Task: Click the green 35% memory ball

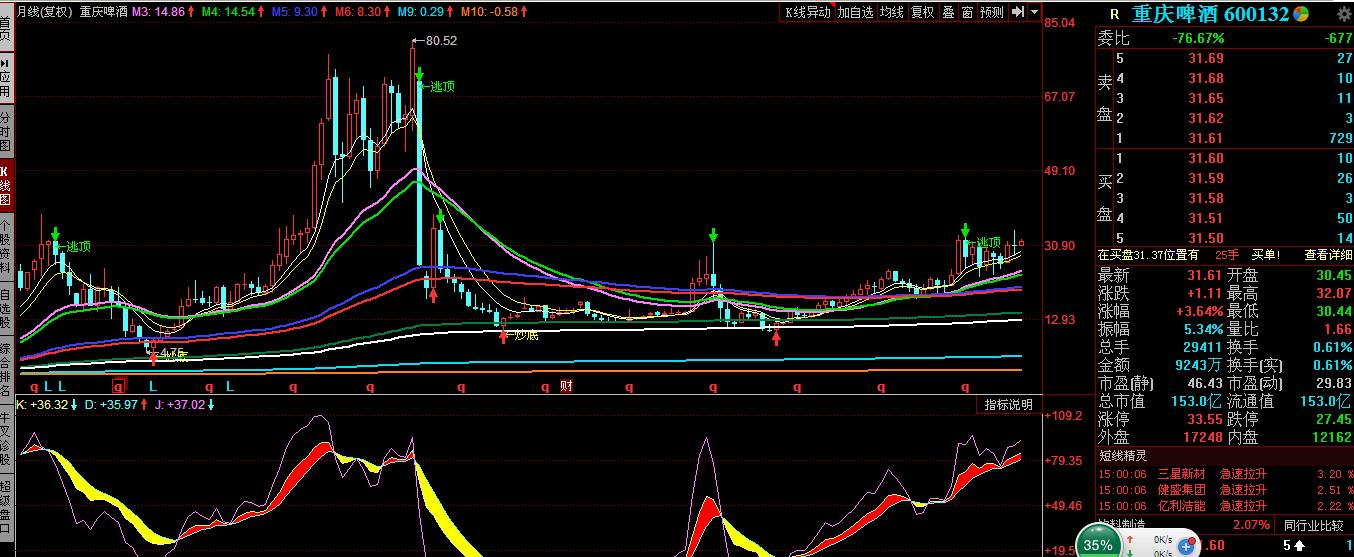Action: [1098, 544]
